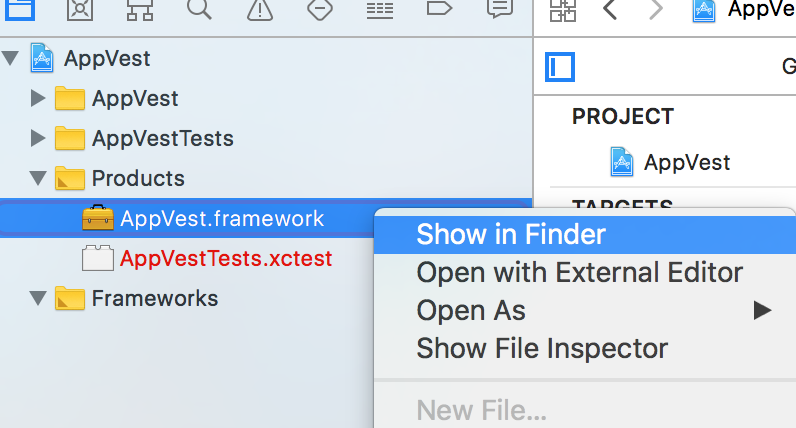Go back with the left chevron
Screen dimensions: 796x428
pyautogui.click(x=610, y=9)
